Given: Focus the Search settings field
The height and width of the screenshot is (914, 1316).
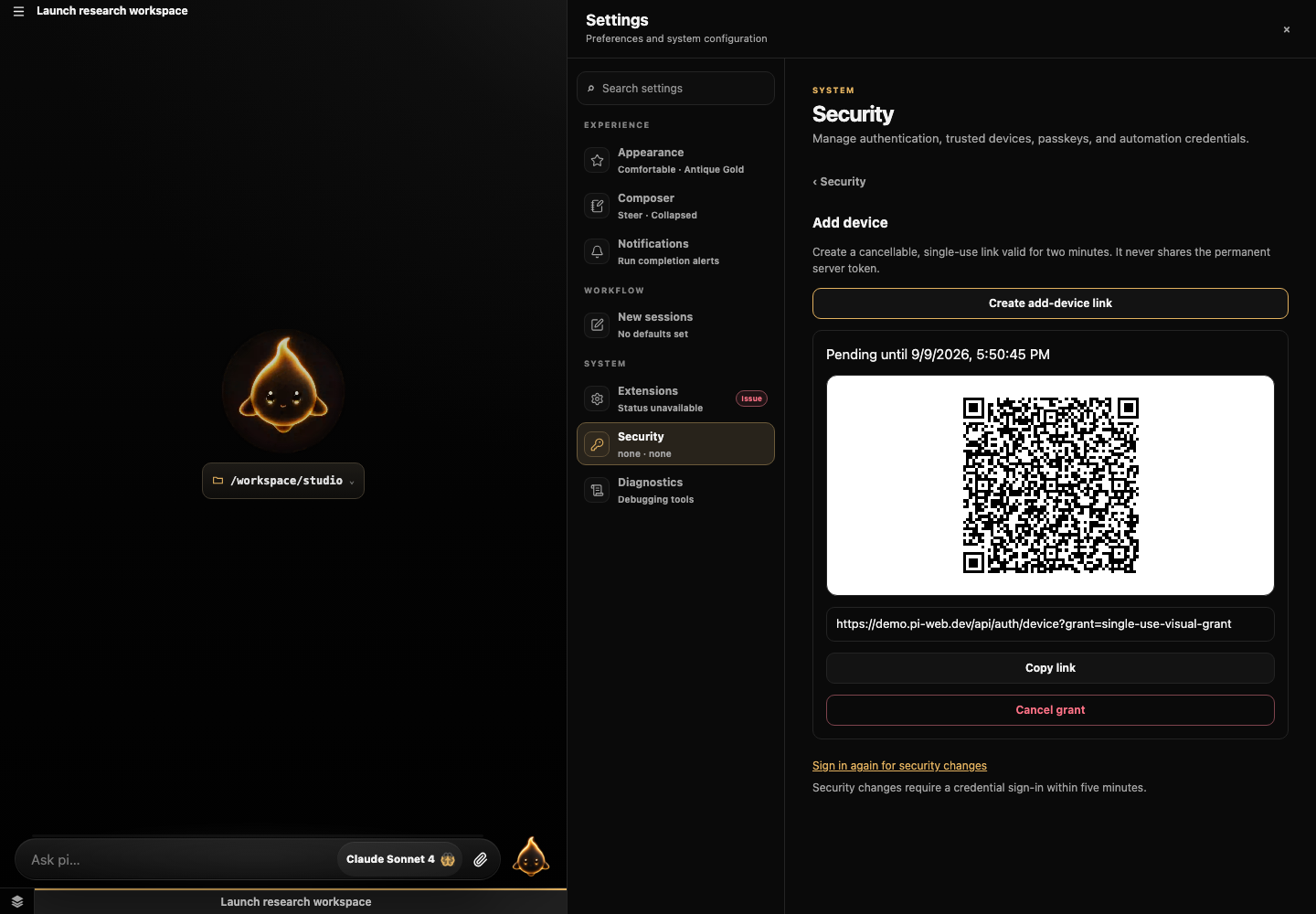Looking at the screenshot, I should [x=675, y=89].
